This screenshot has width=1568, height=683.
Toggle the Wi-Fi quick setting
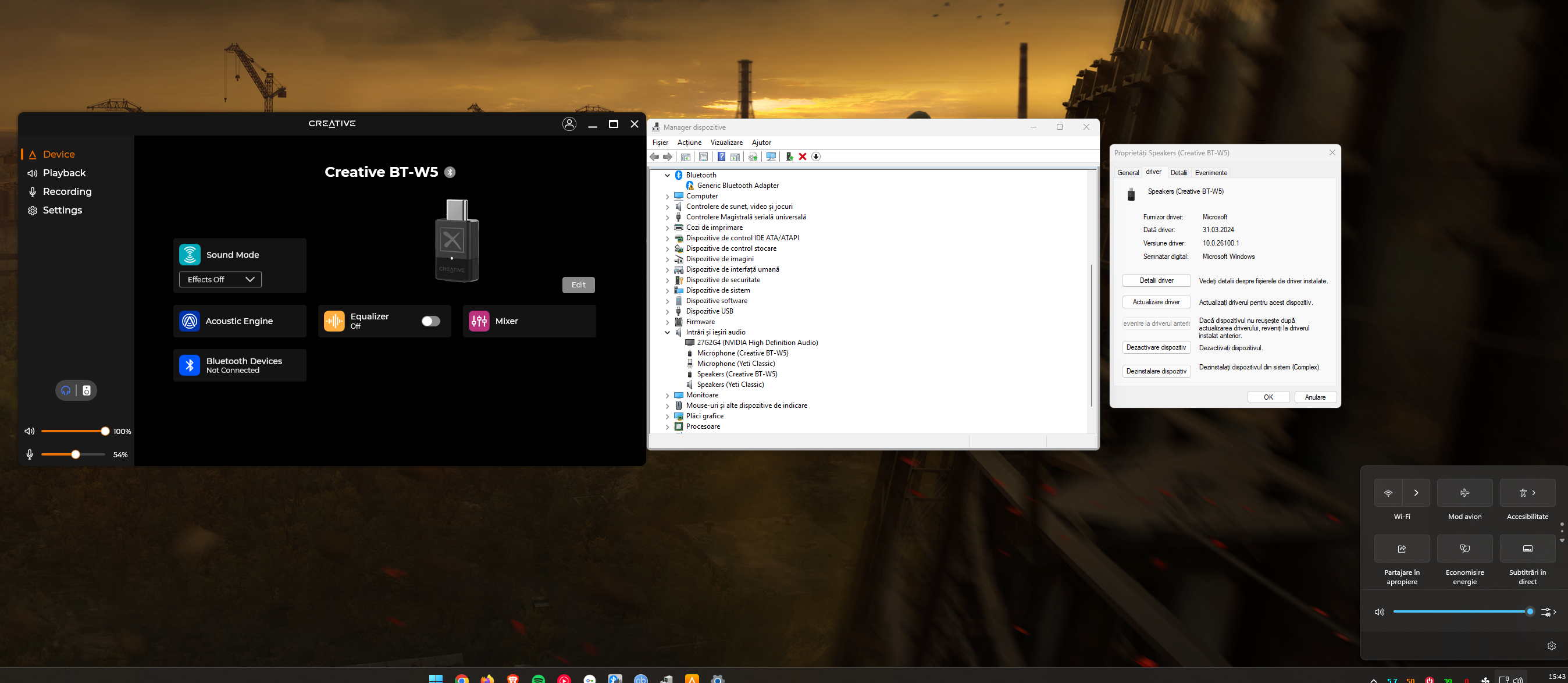(x=1388, y=493)
